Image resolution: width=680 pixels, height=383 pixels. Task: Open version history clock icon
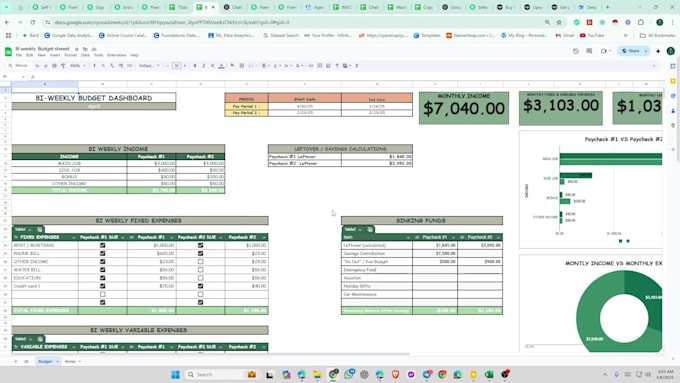(x=575, y=51)
